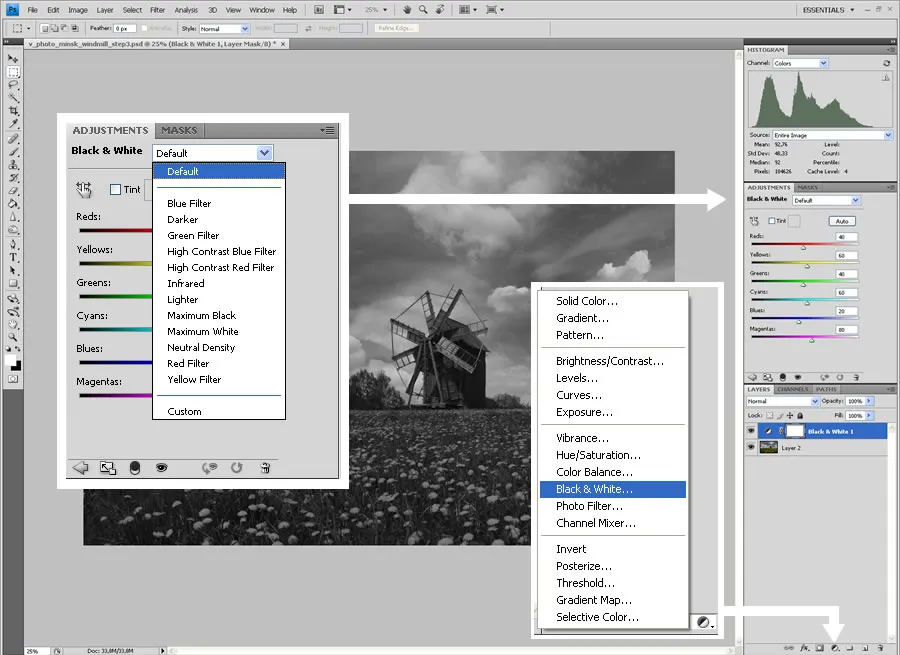Viewport: 900px width, 655px height.
Task: Select the Lasso tool in the toolbox
Action: (13, 85)
